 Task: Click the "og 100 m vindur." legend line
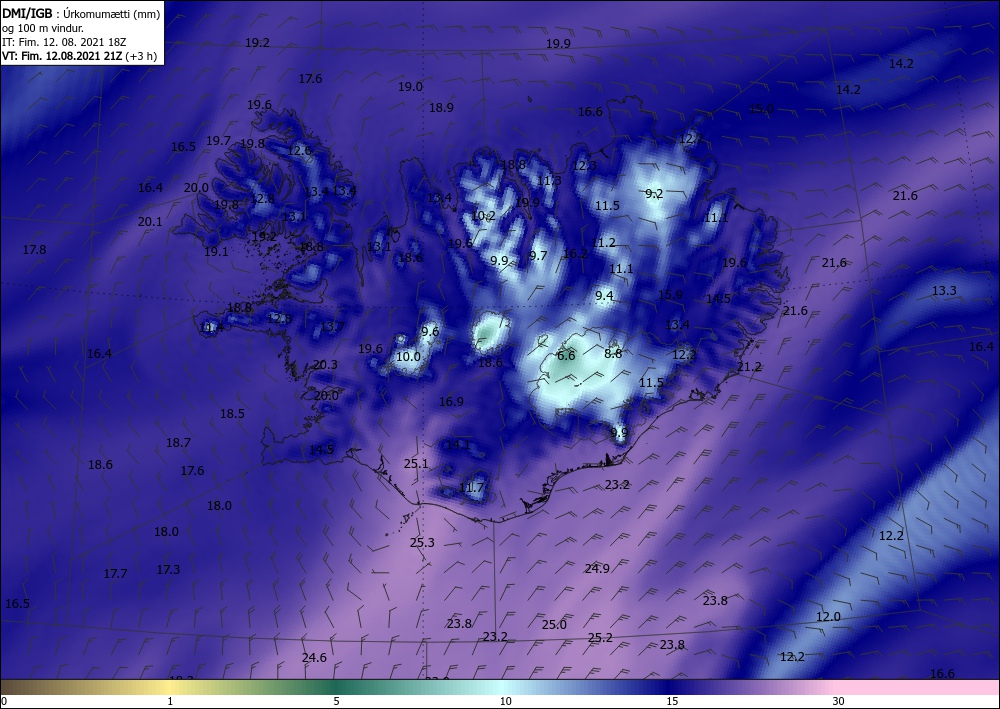pos(43,28)
